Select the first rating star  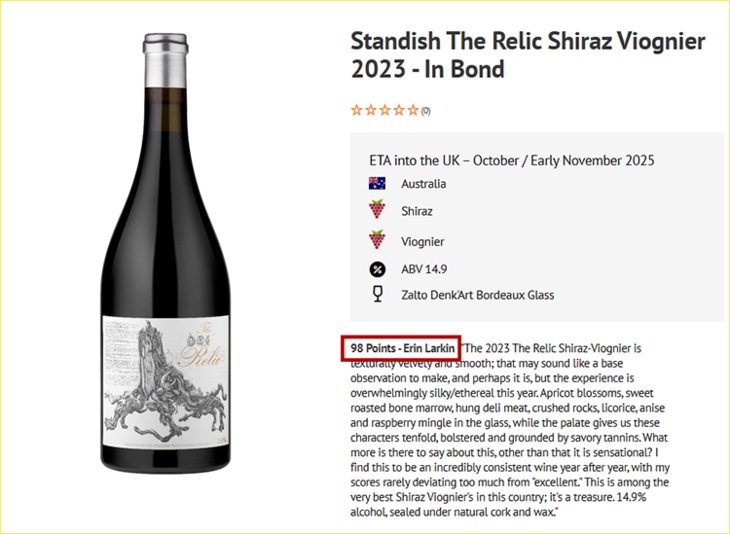click(x=356, y=110)
